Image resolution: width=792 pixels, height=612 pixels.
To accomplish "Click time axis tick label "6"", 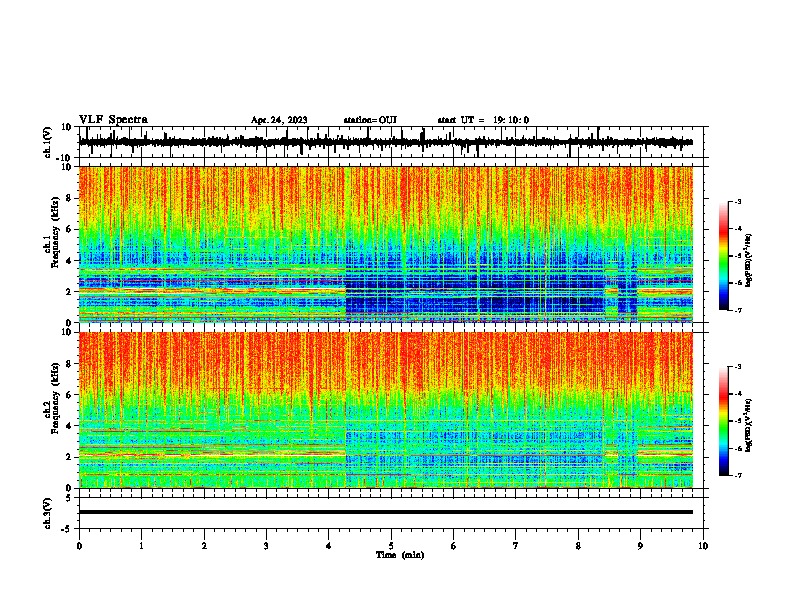I will pos(454,546).
